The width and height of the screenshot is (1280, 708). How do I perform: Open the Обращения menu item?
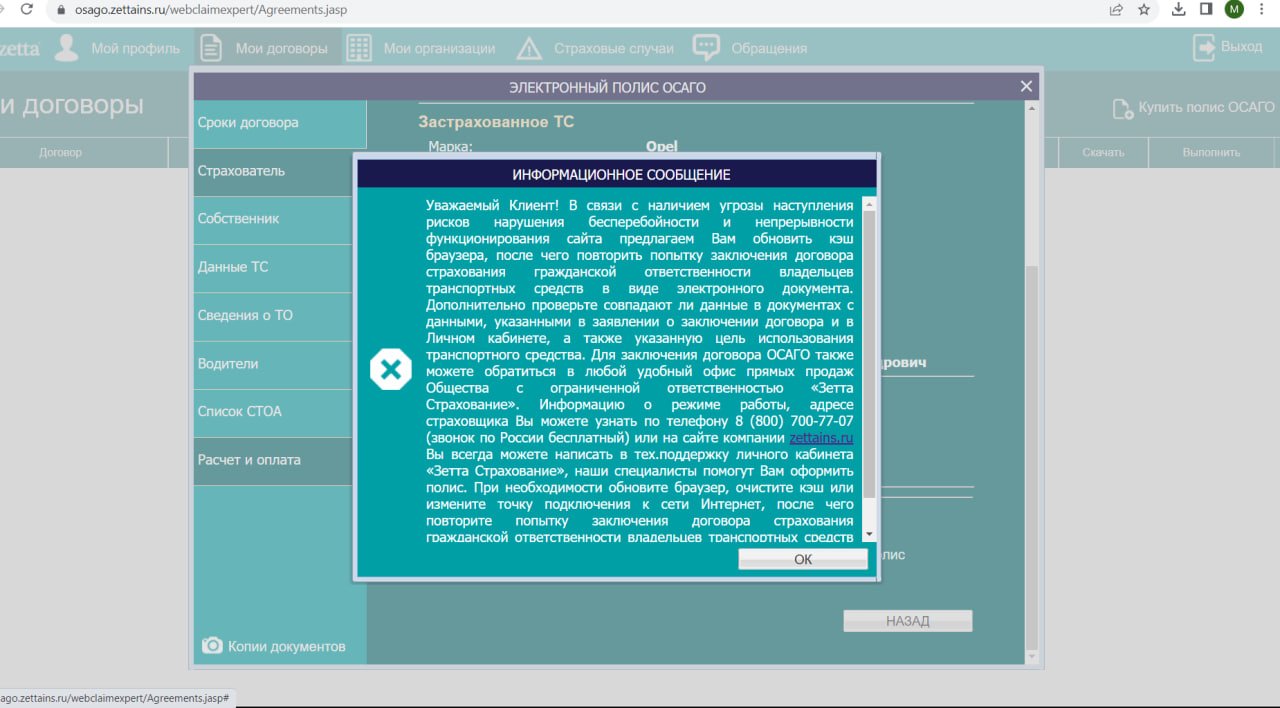(x=769, y=48)
